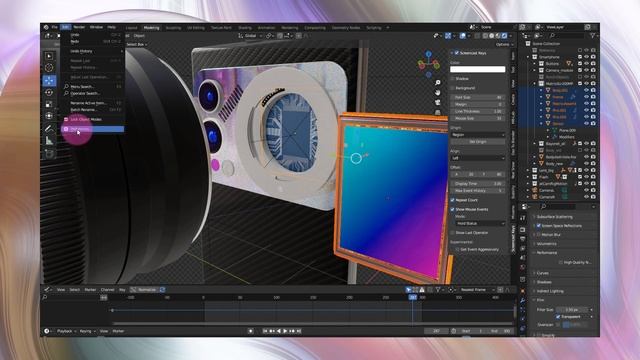640x360 pixels.
Task: Click the navigation axis gizmo
Action: point(428,64)
